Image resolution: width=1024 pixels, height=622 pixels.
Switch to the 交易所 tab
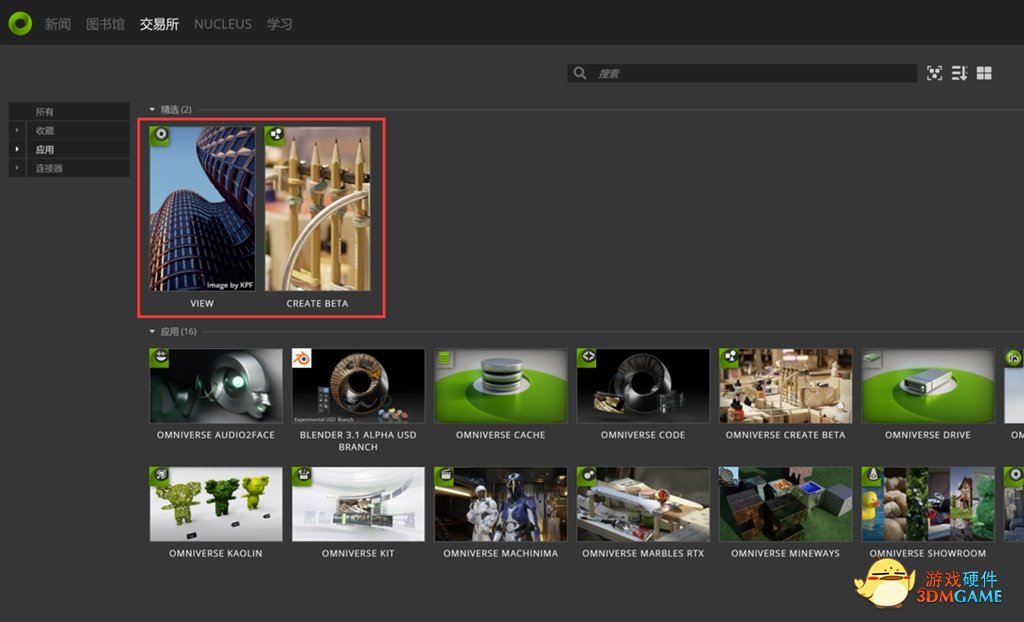(x=159, y=24)
